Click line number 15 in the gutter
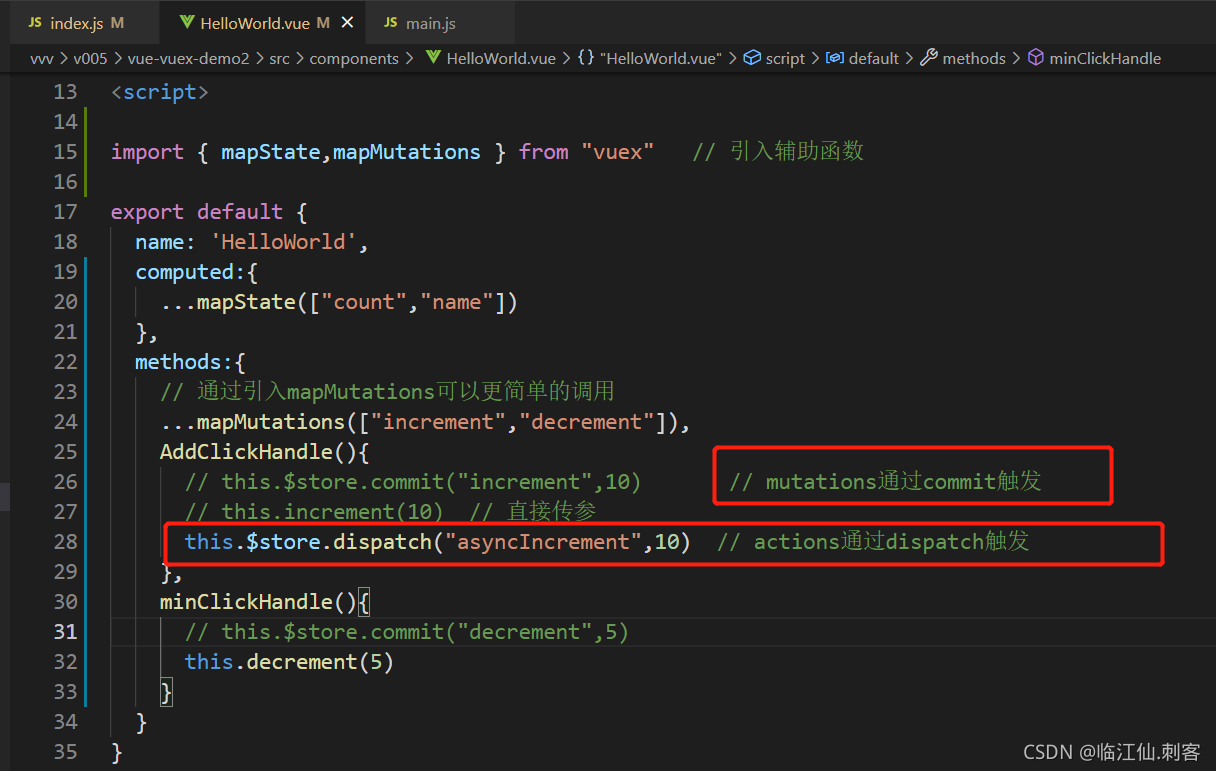This screenshot has width=1216, height=771. 65,152
